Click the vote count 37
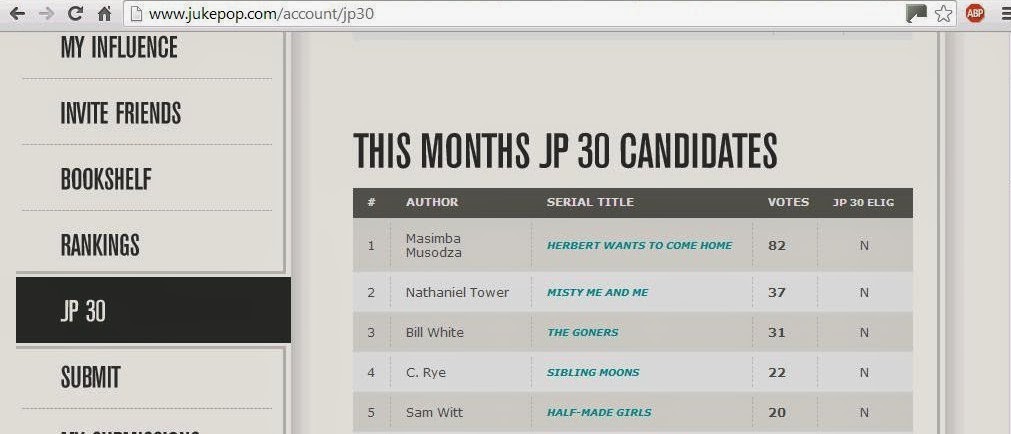Screen dimensions: 1011x434 pyautogui.click(x=777, y=292)
